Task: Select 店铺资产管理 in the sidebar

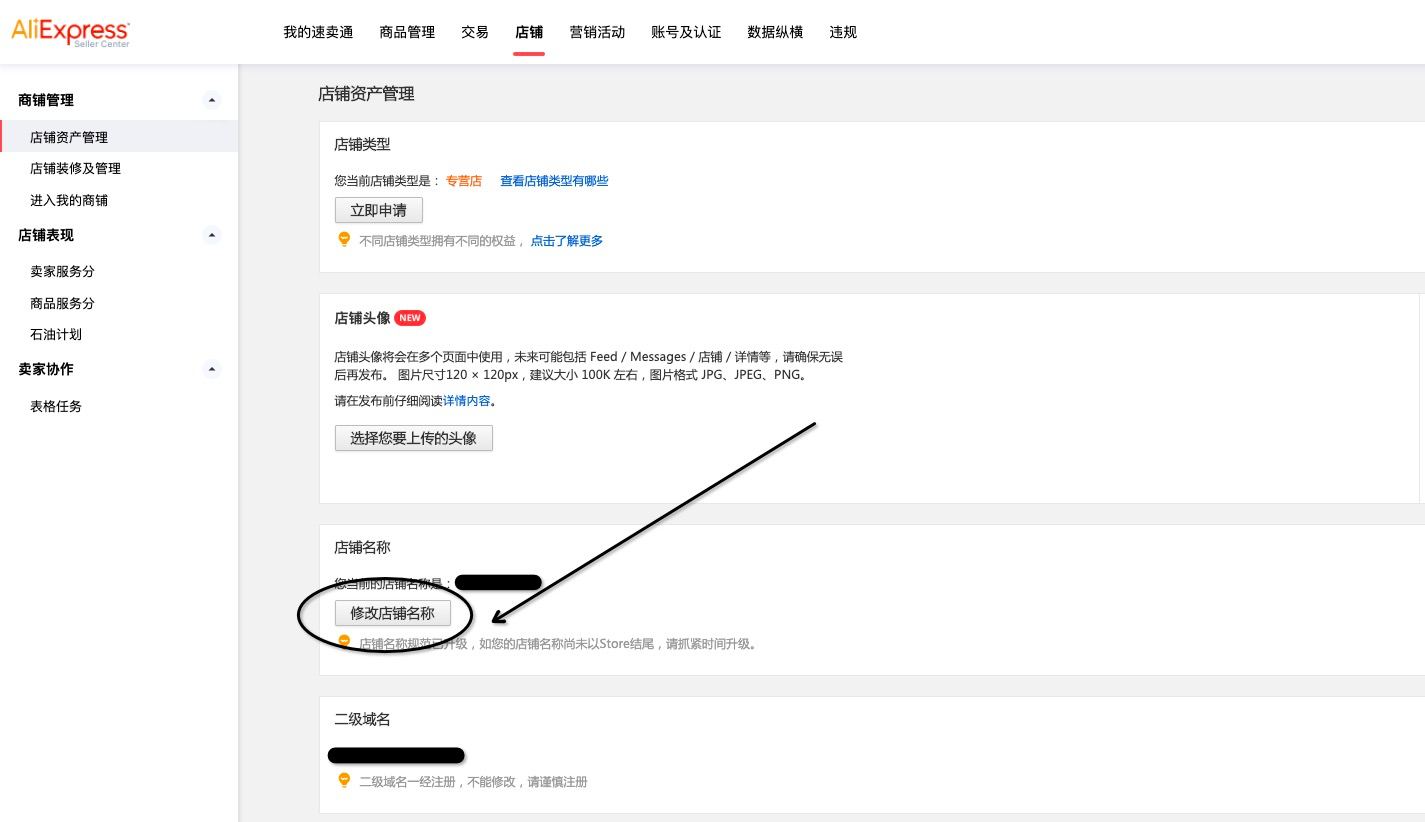Action: tap(119, 137)
